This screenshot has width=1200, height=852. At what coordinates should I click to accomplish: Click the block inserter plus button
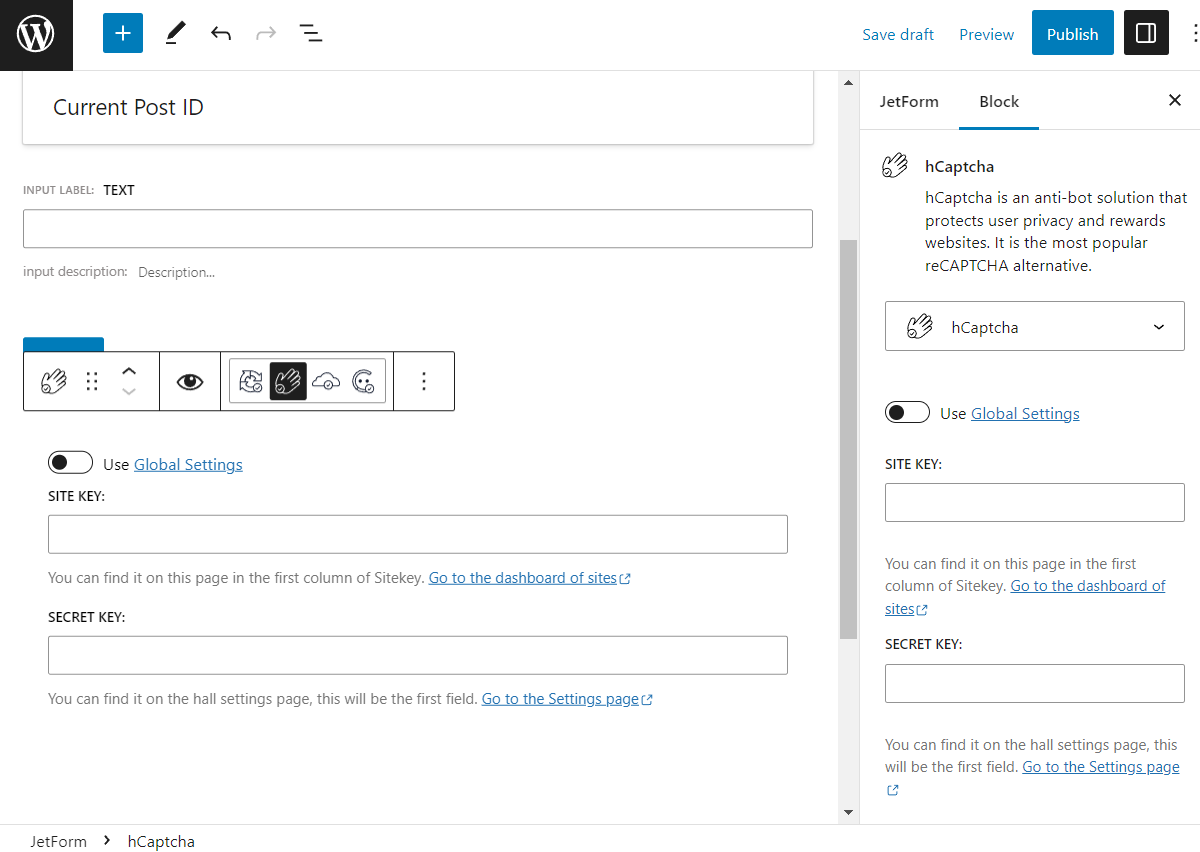pyautogui.click(x=122, y=32)
